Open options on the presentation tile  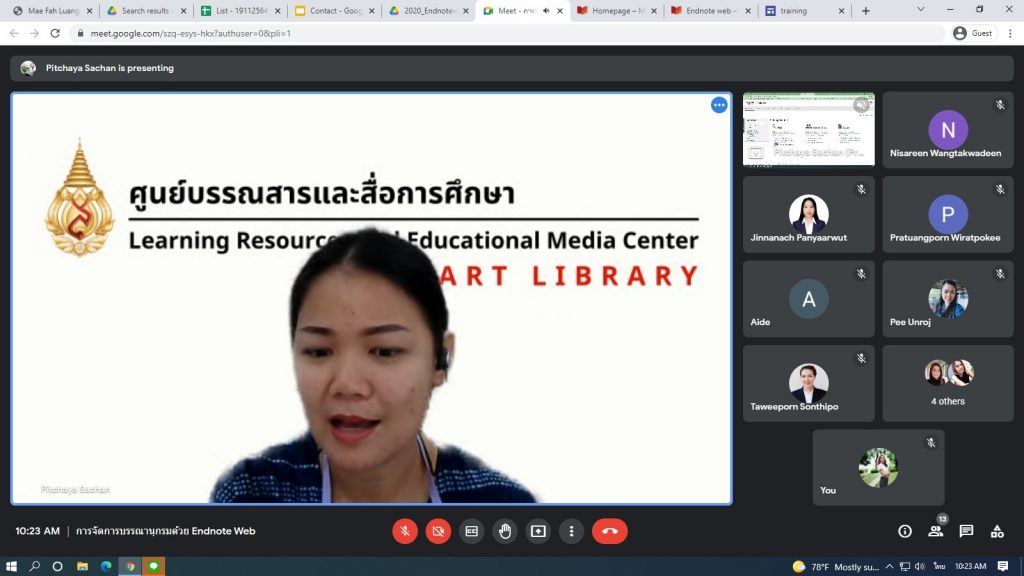pos(719,105)
